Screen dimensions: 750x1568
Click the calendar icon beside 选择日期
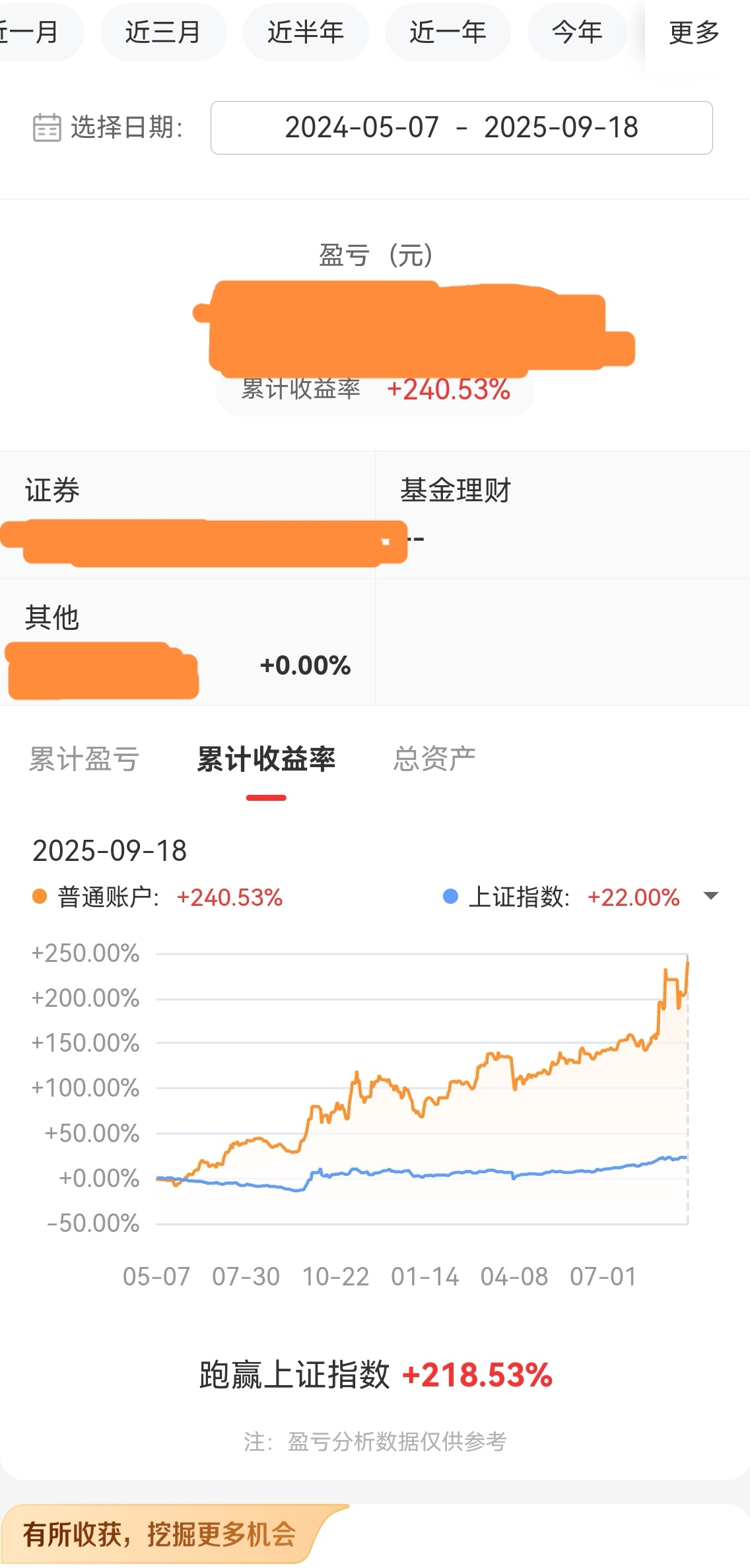coord(47,127)
